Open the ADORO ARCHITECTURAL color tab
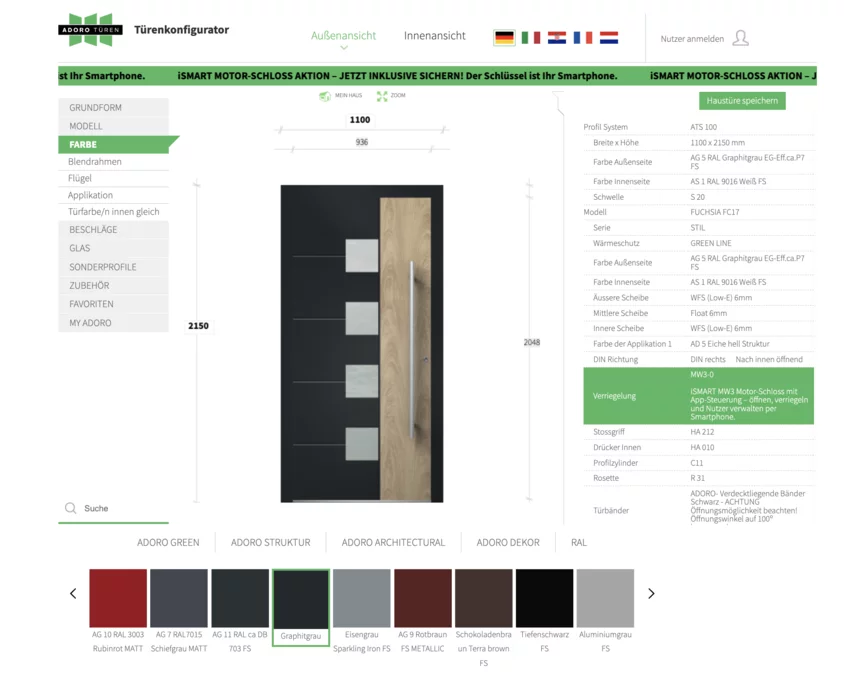The image size is (850, 698). (393, 542)
